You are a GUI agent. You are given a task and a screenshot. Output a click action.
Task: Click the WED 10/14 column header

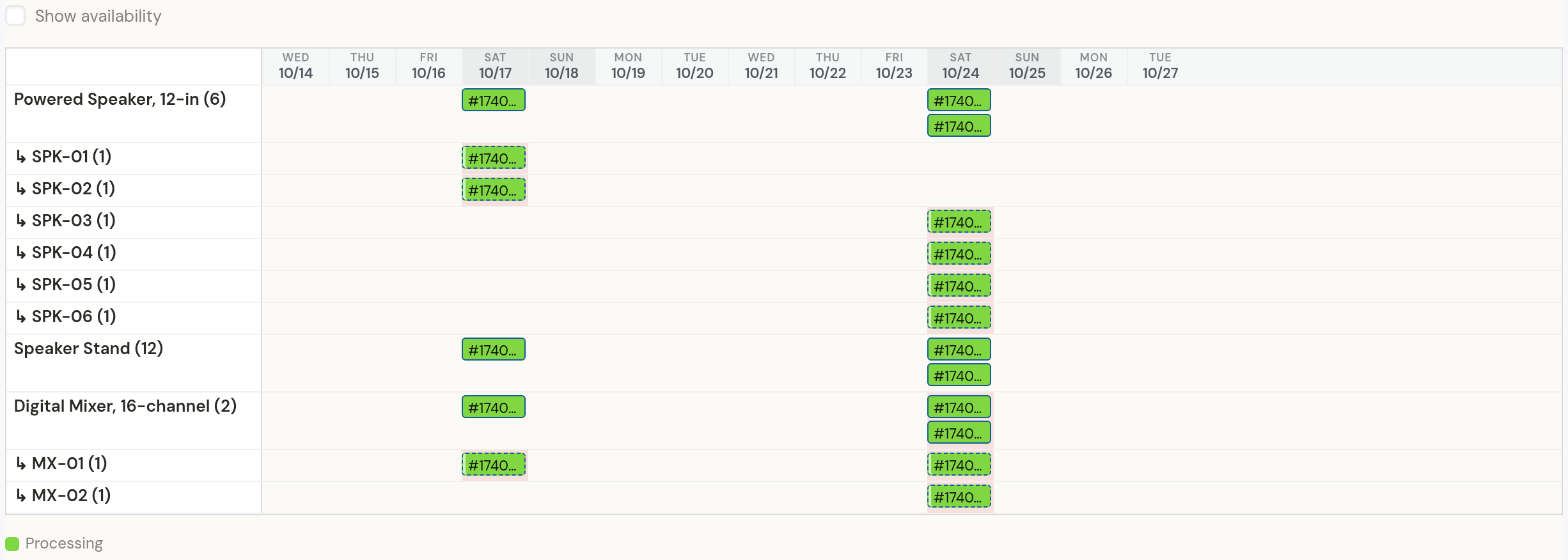(x=295, y=66)
